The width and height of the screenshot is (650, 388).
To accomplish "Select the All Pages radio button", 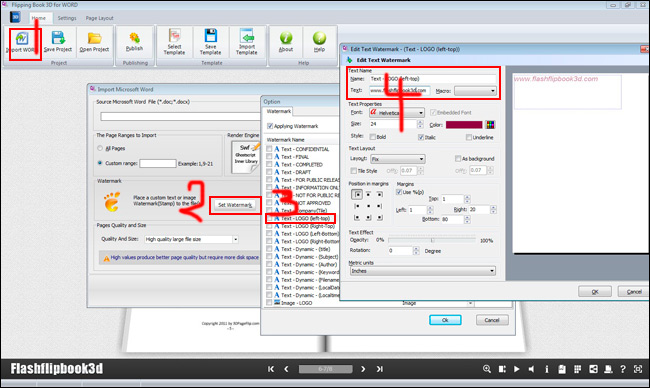I will click(100, 148).
